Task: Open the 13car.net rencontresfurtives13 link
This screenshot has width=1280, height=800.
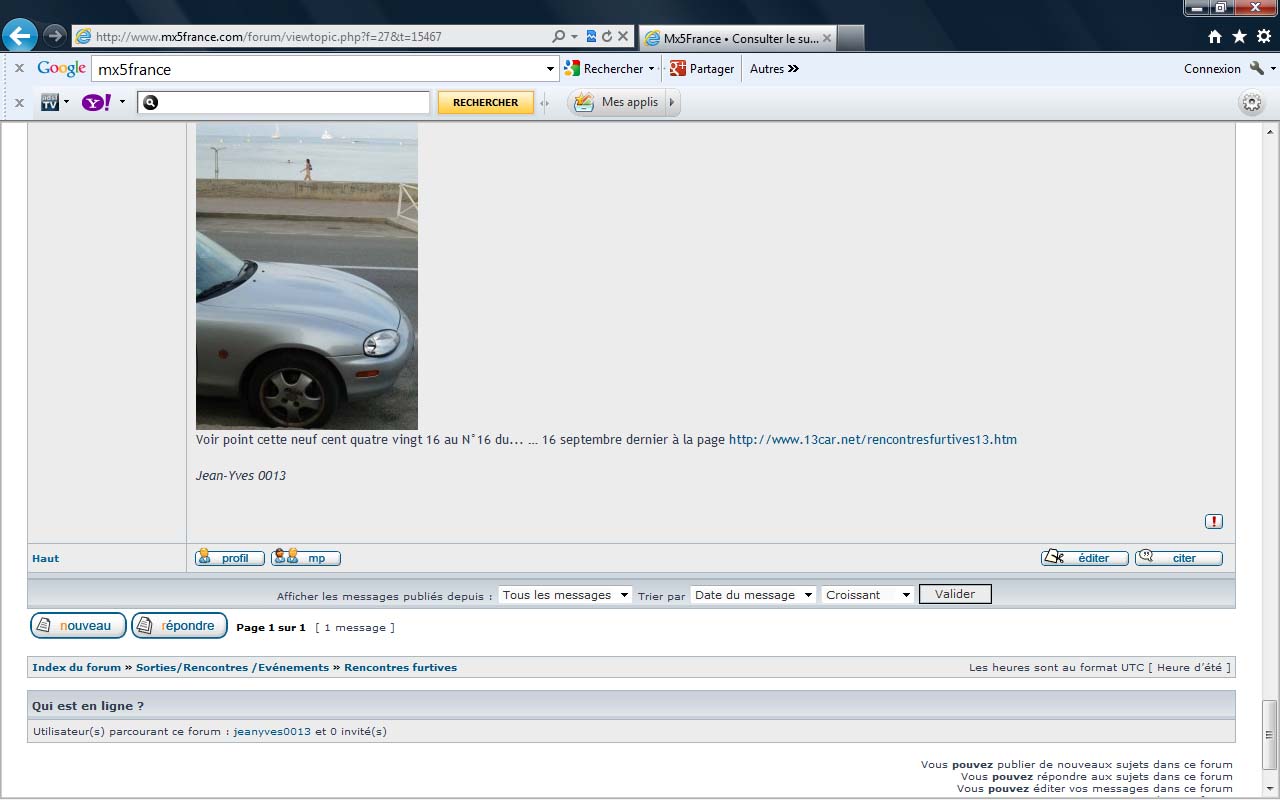Action: click(872, 440)
